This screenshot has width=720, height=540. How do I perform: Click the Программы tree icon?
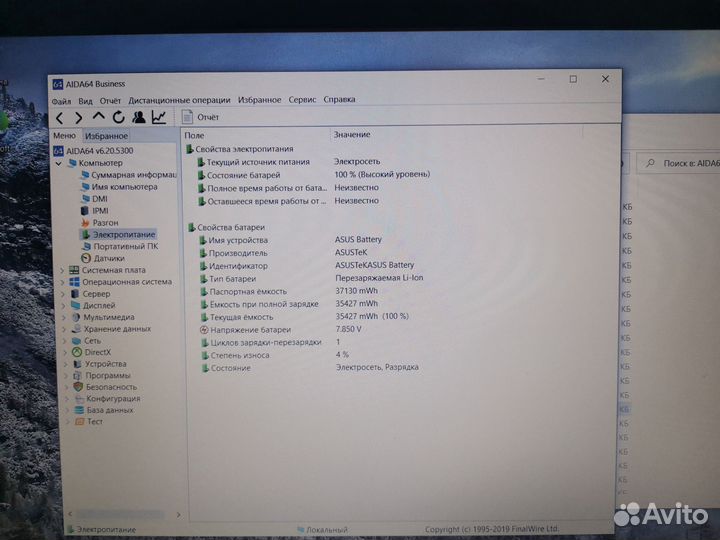click(78, 376)
